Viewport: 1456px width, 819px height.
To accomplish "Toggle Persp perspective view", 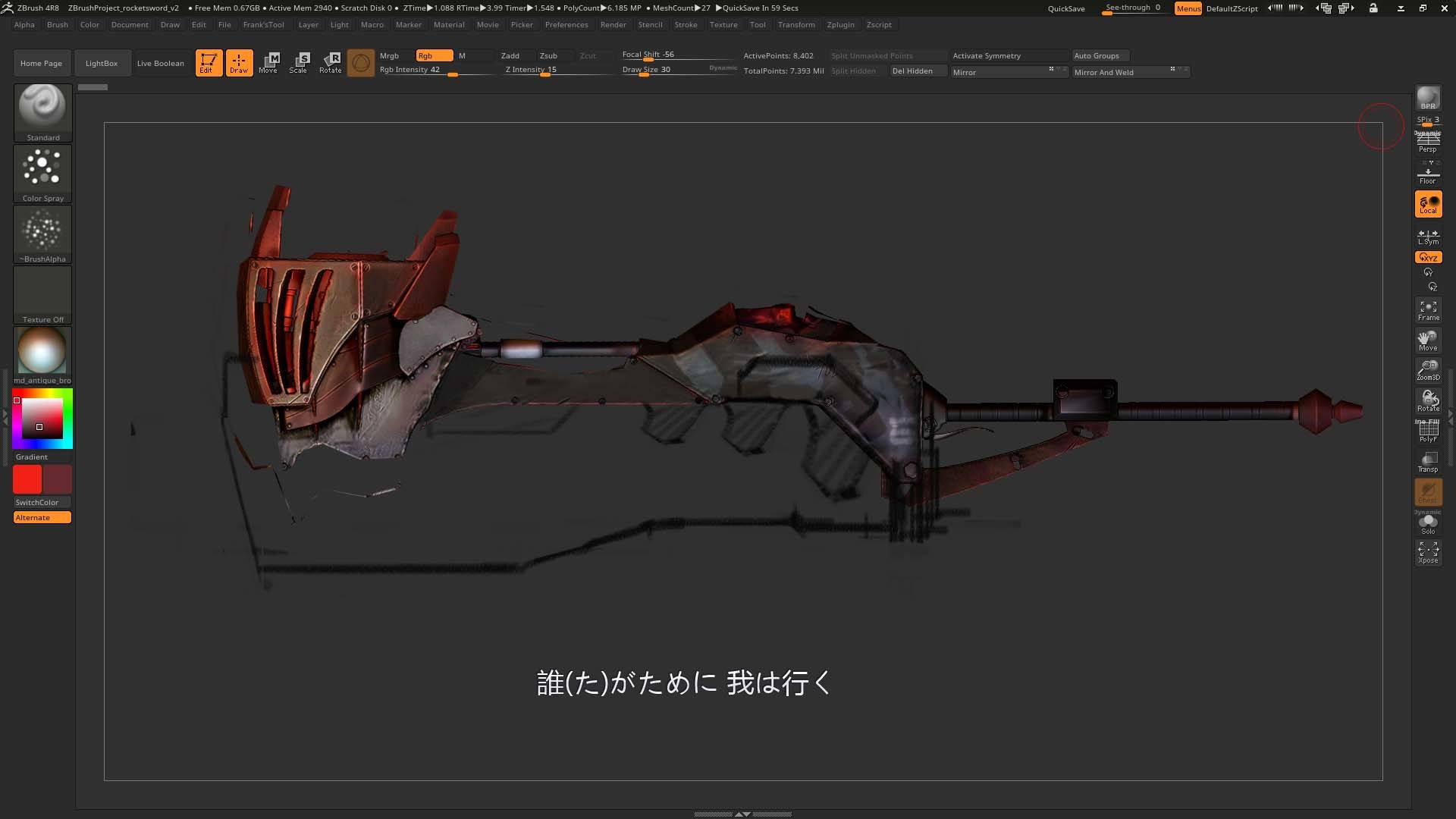I will [1428, 142].
